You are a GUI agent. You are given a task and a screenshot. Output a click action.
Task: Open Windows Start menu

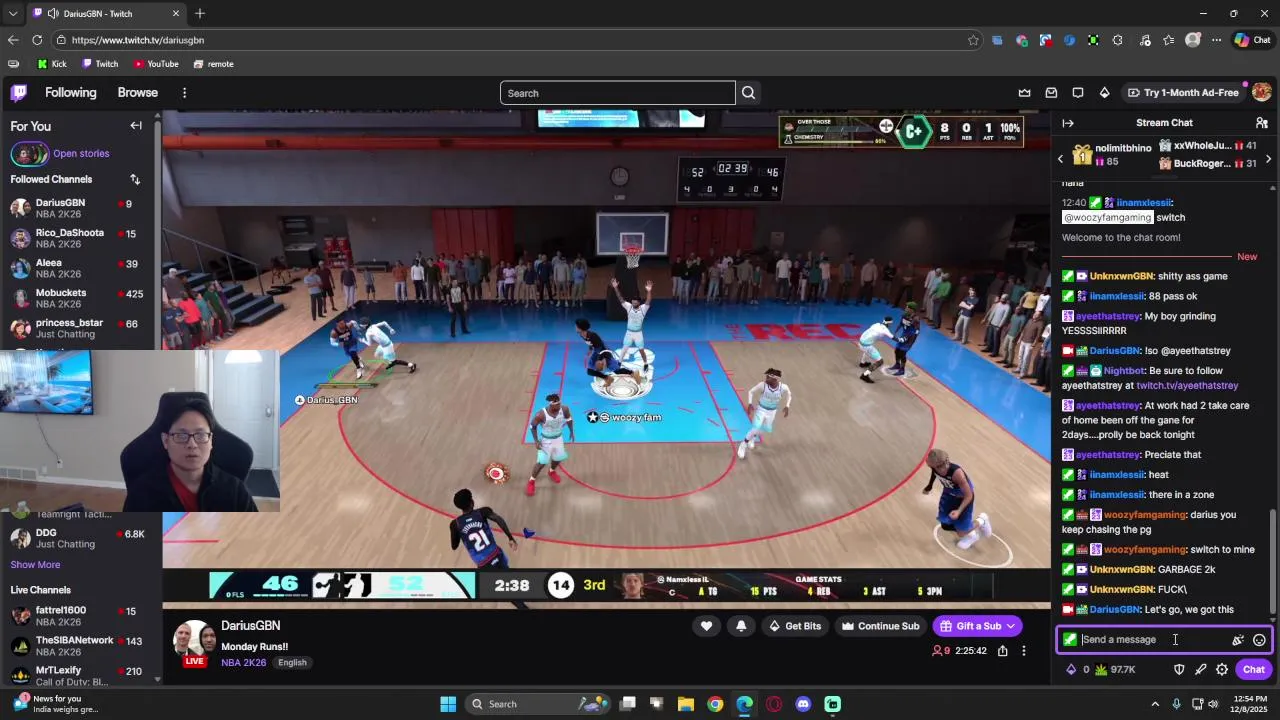[x=448, y=704]
